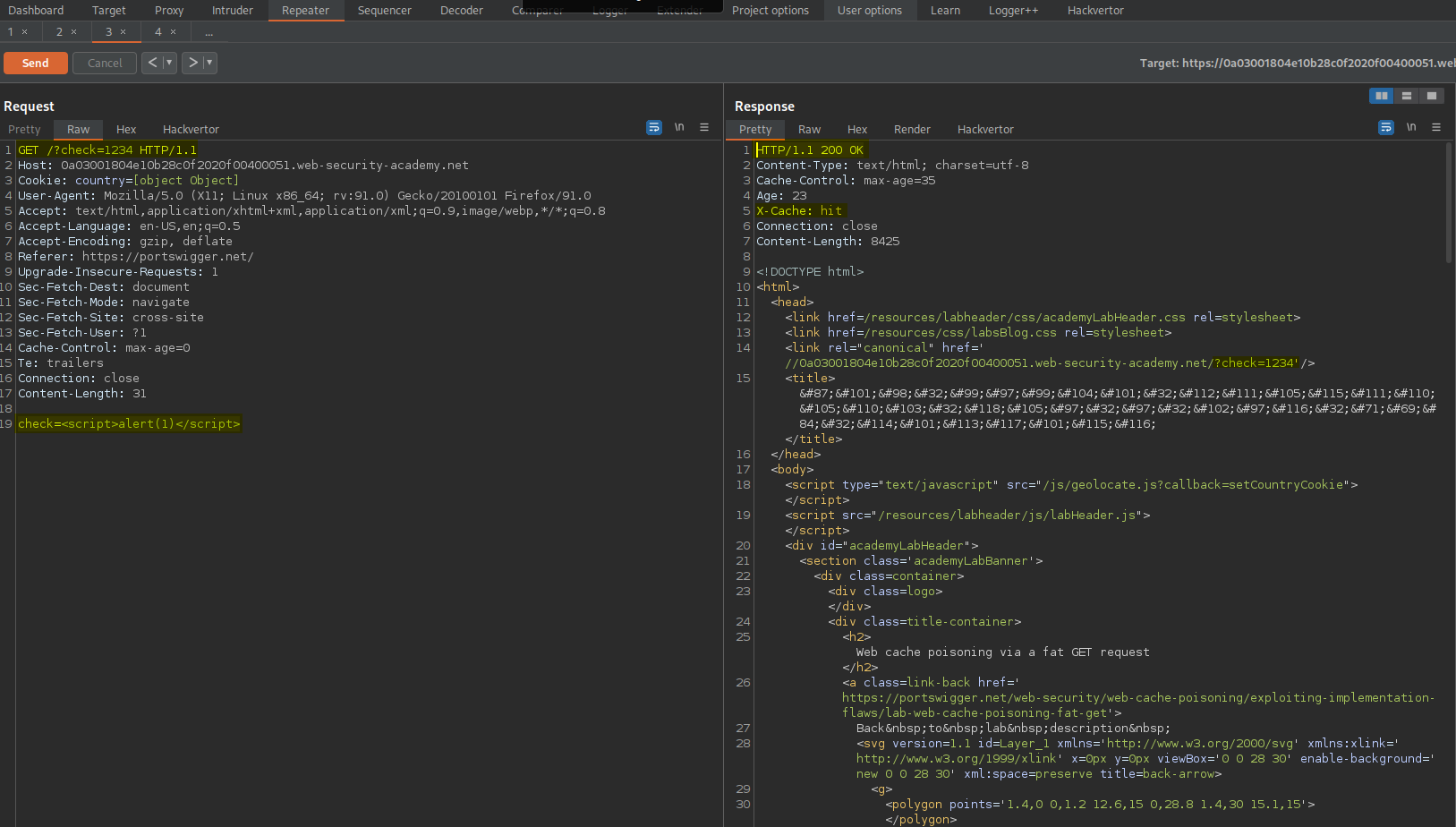
Task: Click the Cache-Control: max-age=35 response header
Action: (x=846, y=181)
